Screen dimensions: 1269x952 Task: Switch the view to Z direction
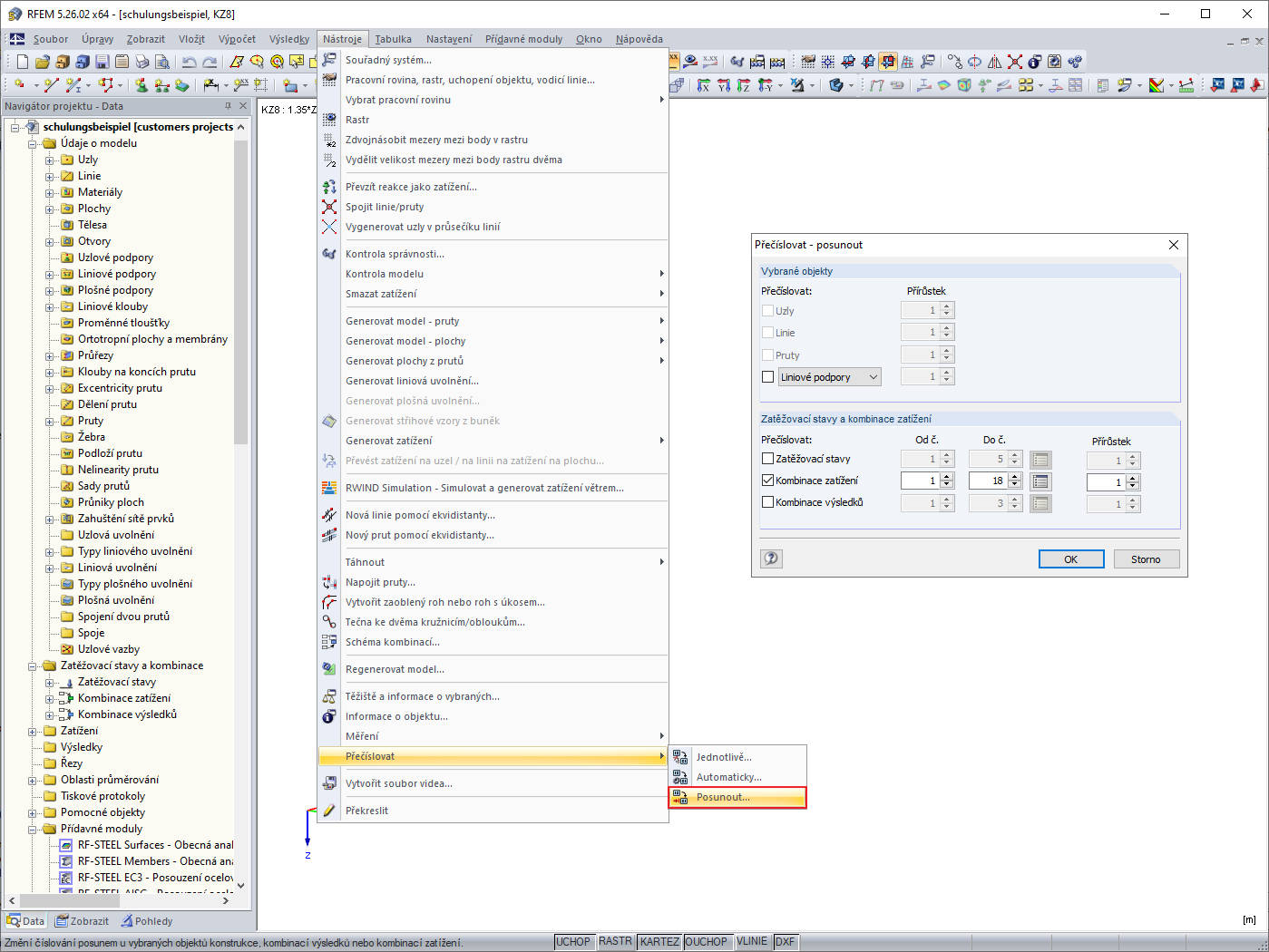point(744,85)
